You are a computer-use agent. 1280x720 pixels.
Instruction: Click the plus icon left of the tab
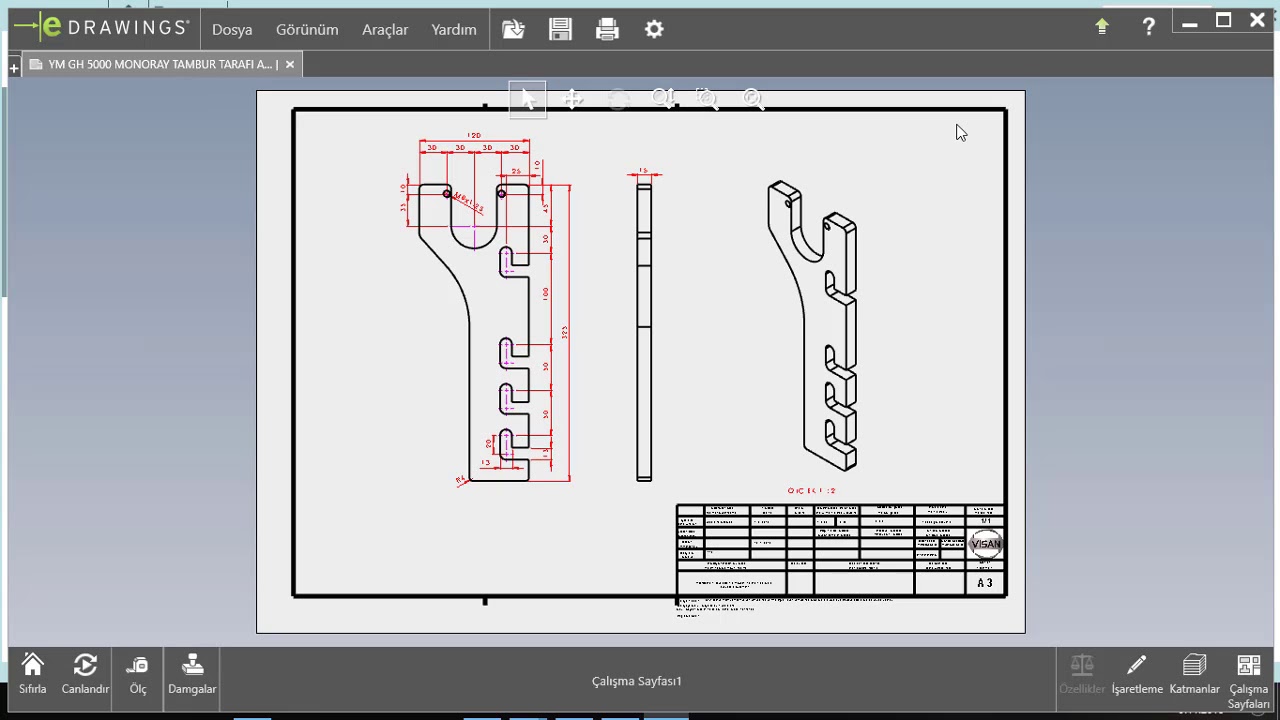coord(14,68)
